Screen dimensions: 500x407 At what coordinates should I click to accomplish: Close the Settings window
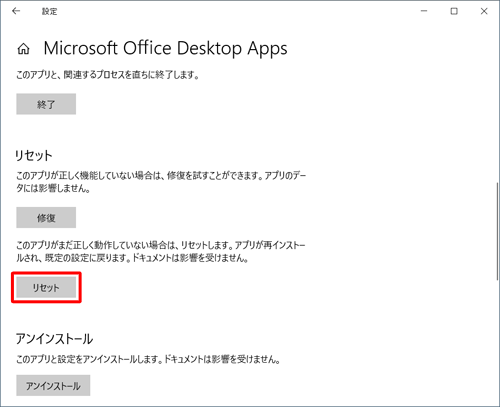pyautogui.click(x=484, y=11)
